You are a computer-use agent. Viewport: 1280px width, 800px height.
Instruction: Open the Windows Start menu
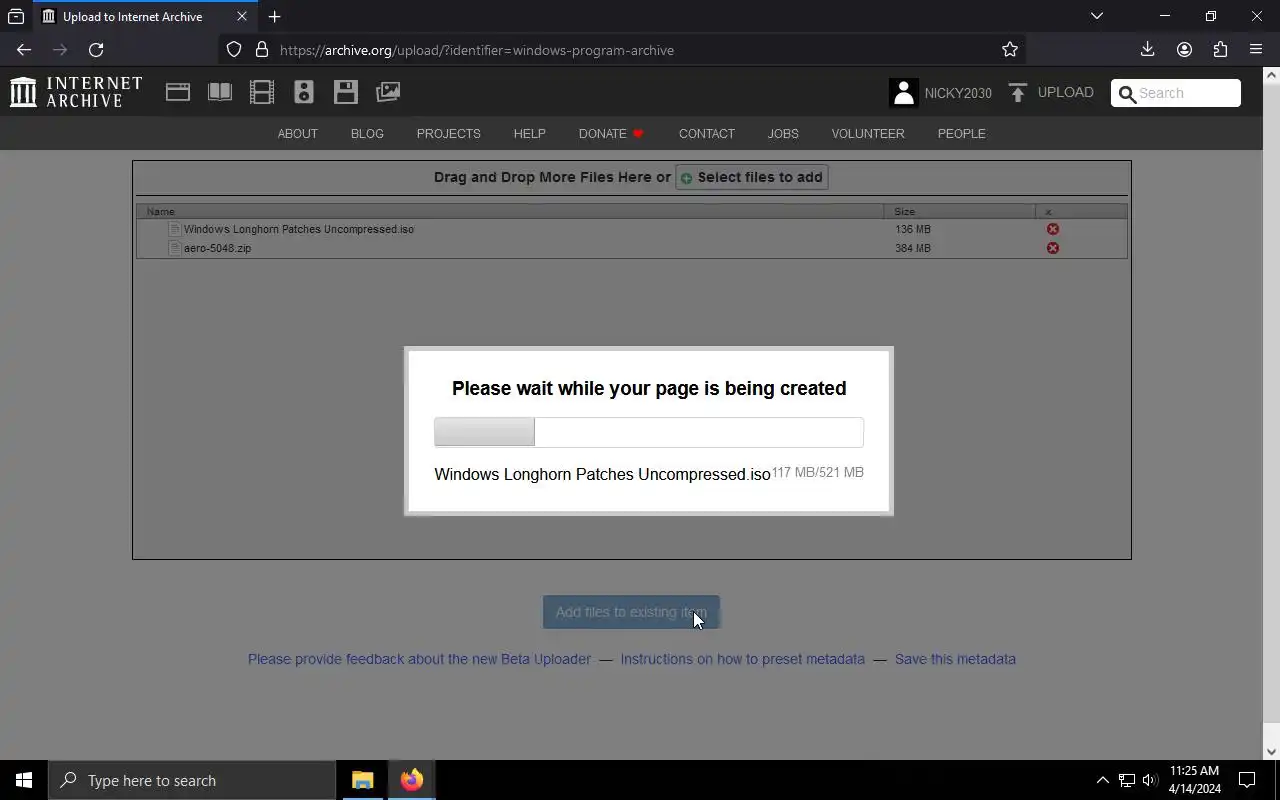(24, 780)
